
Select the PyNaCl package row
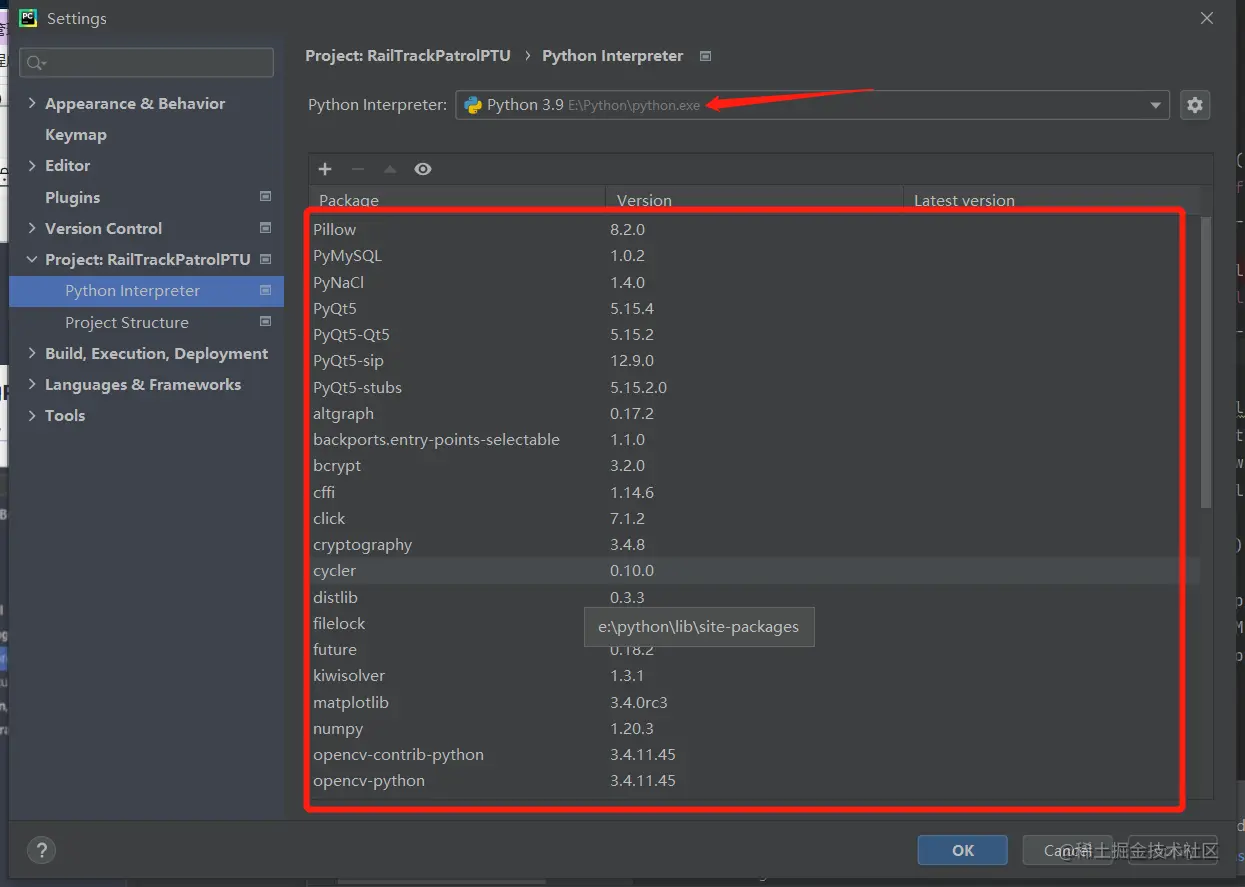[x=754, y=282]
